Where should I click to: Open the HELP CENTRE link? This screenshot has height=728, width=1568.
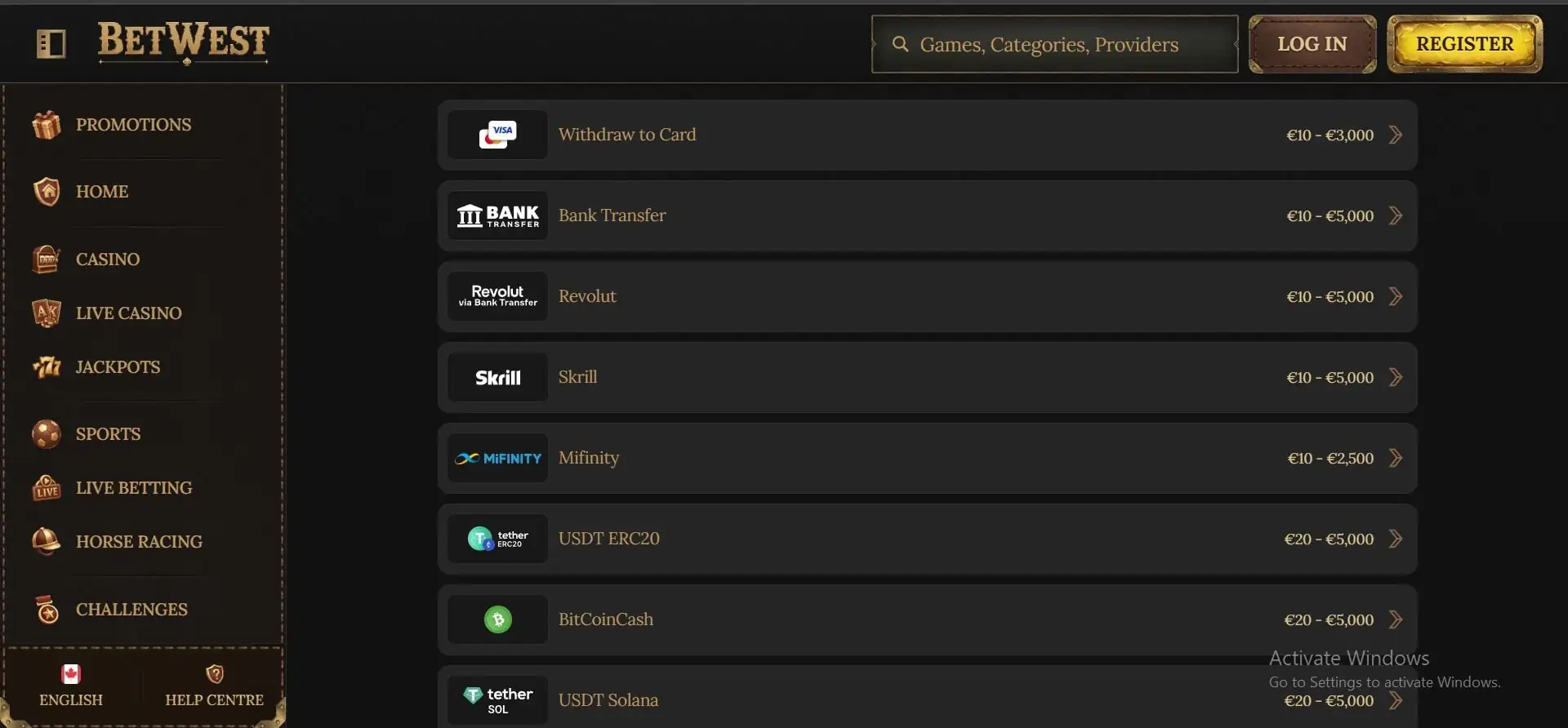tap(215, 700)
